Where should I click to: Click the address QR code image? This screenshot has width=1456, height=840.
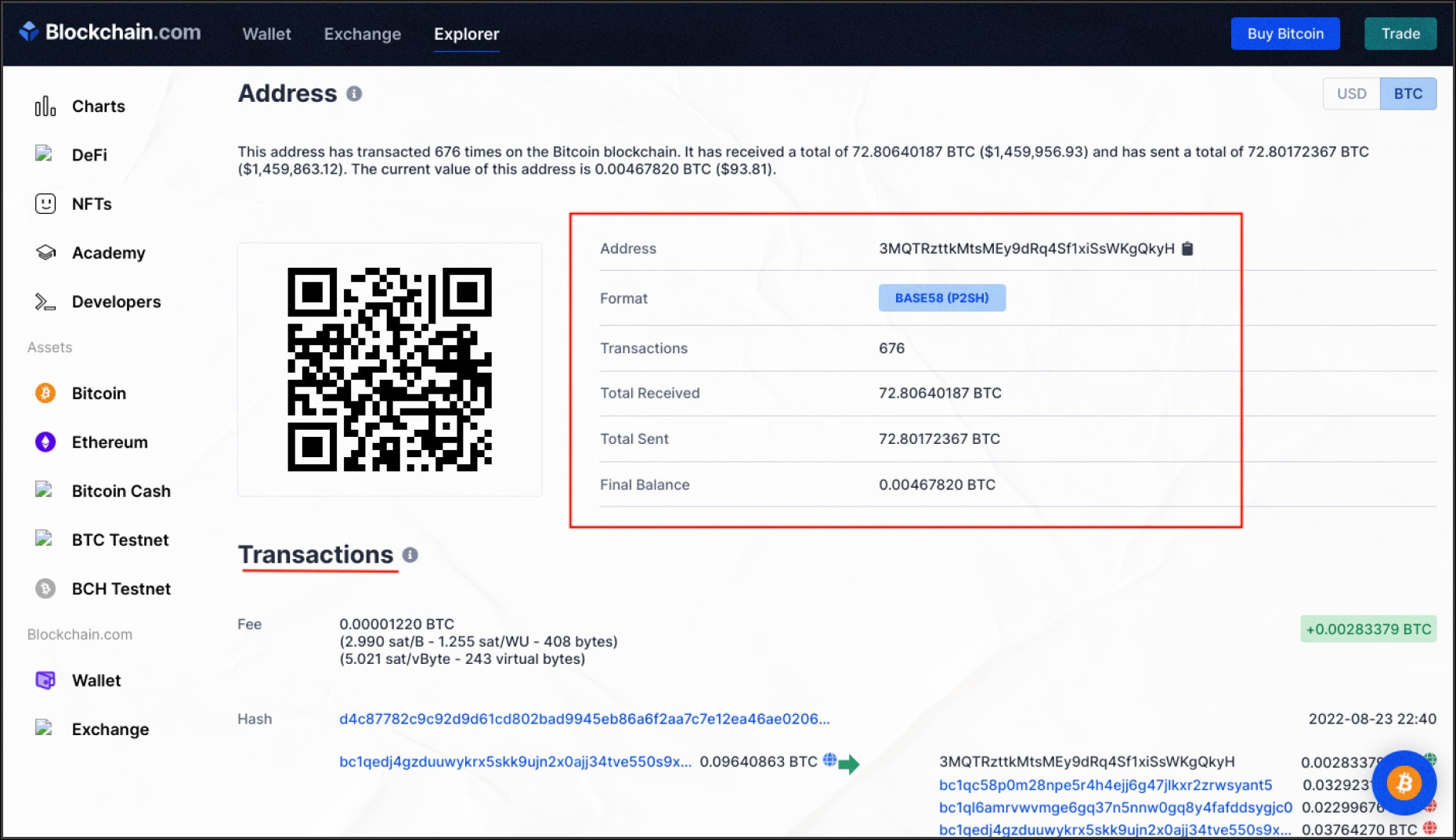389,370
